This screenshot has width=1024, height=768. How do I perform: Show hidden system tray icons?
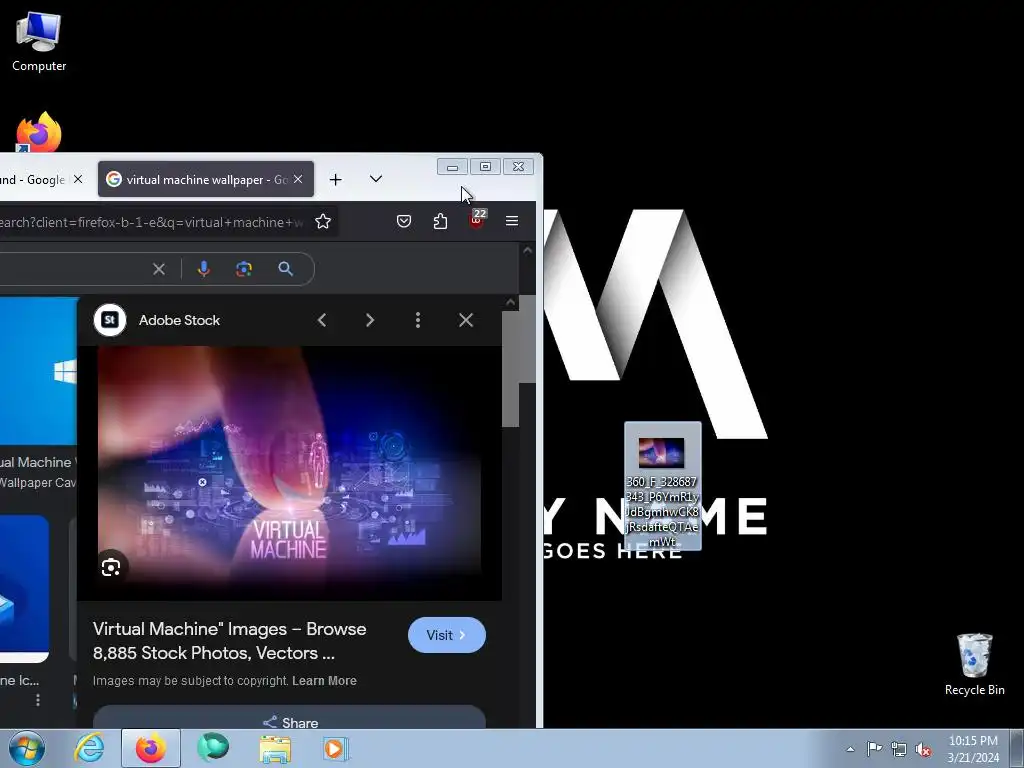coord(850,749)
